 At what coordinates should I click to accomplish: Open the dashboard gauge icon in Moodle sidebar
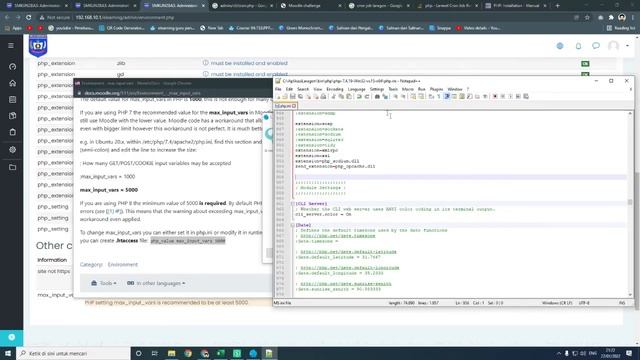tap(12, 67)
